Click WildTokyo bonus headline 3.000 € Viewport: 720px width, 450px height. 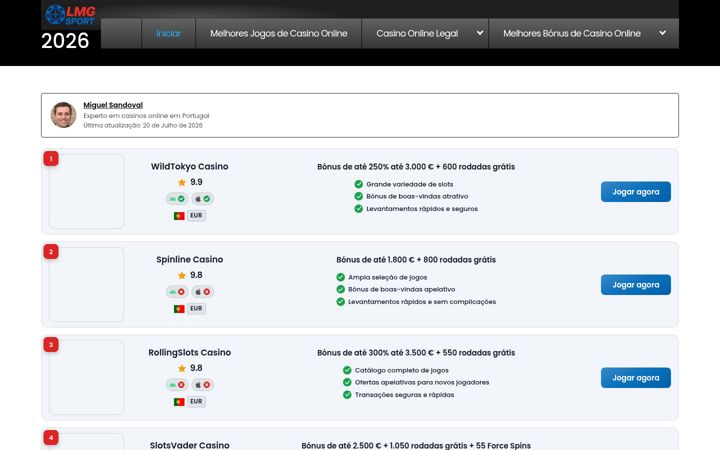416,167
